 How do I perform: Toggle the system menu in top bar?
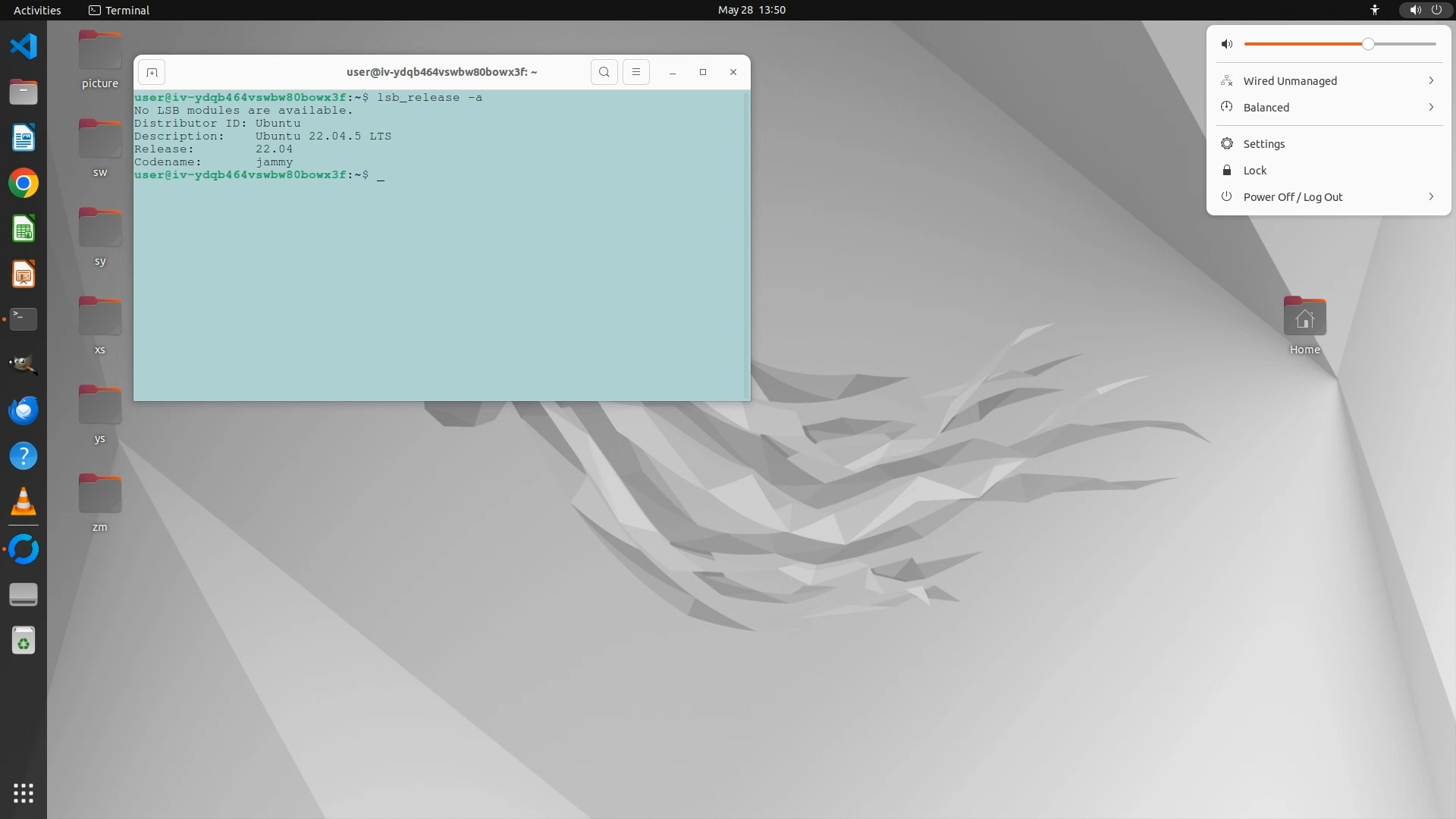[x=1425, y=10]
